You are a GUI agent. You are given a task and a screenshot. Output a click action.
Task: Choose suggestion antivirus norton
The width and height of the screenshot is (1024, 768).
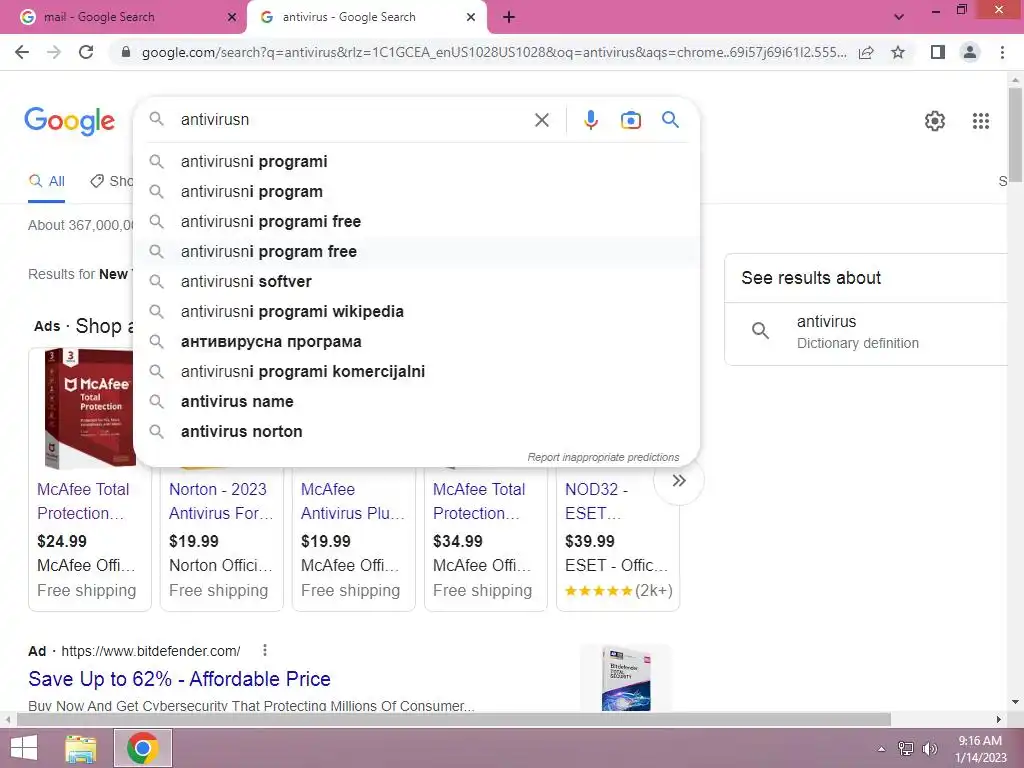pyautogui.click(x=416, y=432)
